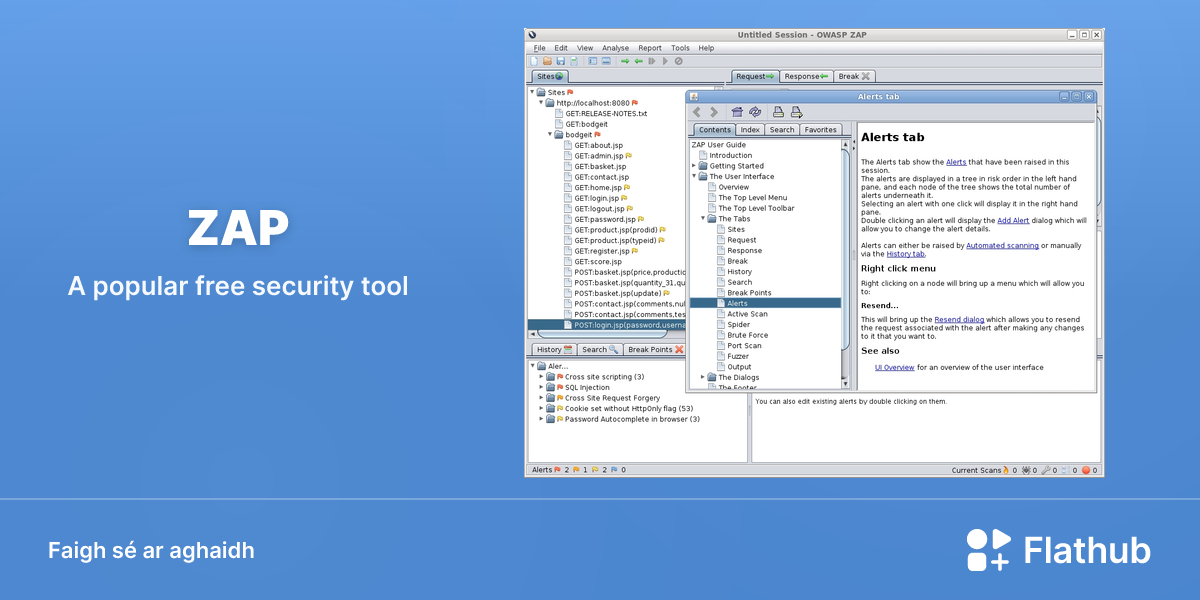Switch to the Index tab in help window
1200x600 pixels.
pyautogui.click(x=750, y=130)
